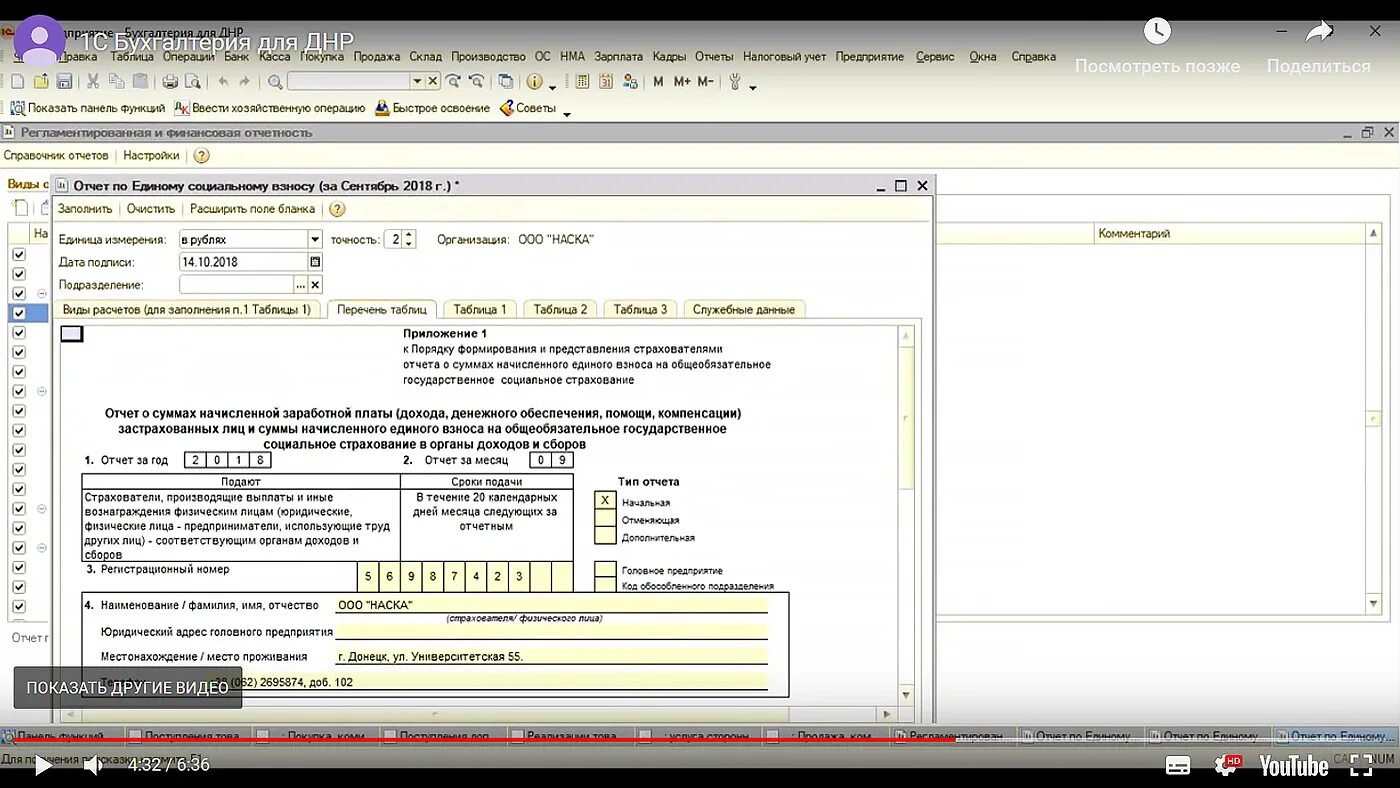
Task: Open the Сервис menu
Action: tap(935, 57)
